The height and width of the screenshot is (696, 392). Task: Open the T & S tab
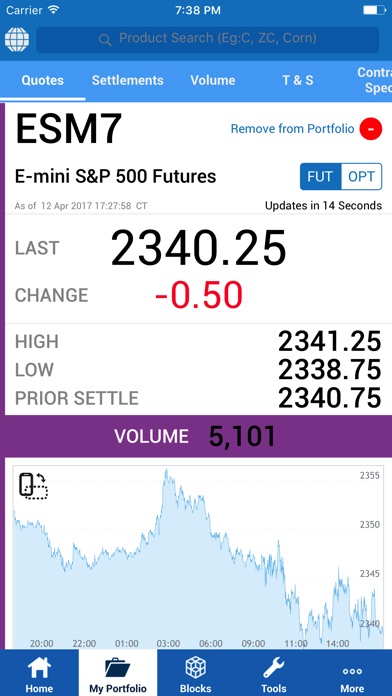pos(297,80)
